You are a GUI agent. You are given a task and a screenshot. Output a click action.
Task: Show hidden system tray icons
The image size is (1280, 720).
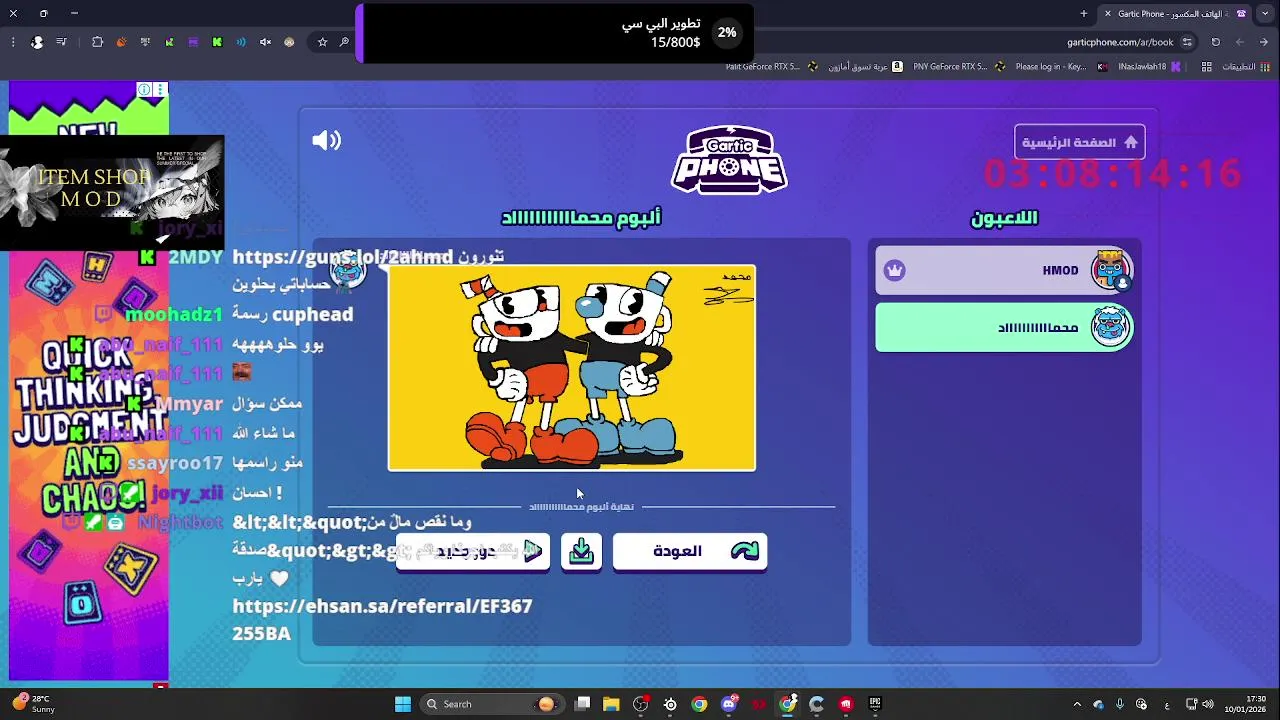point(1077,704)
